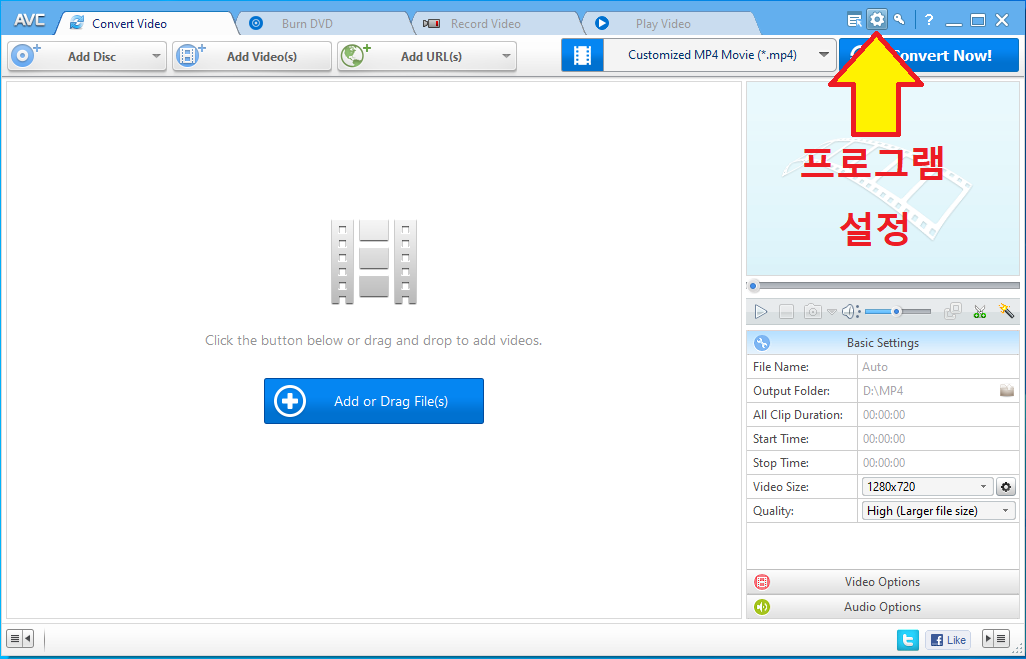Open the Add URL(s) dropdown arrow

click(506, 56)
